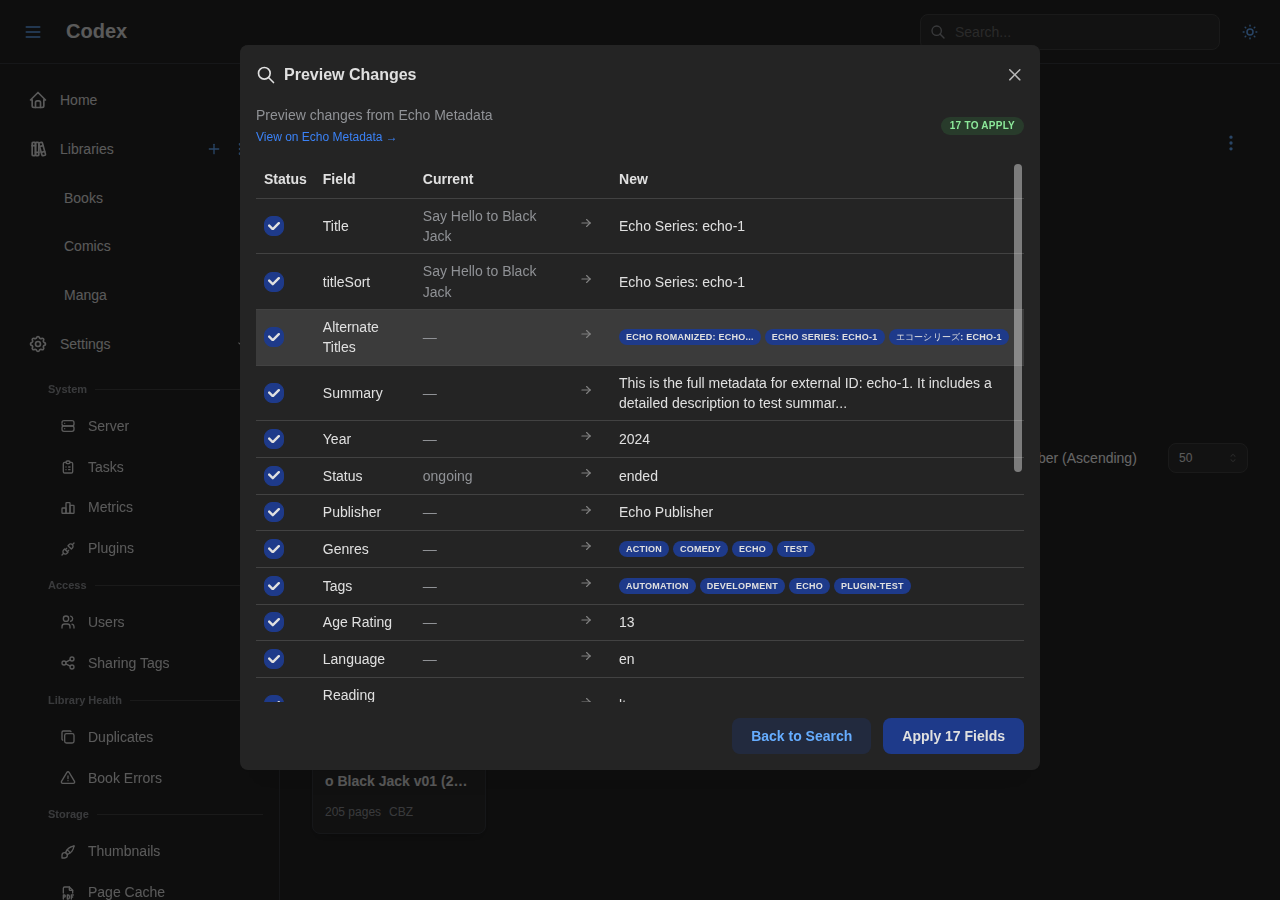Open the Duplicates library health page
This screenshot has height=900, width=1280.
pos(120,736)
